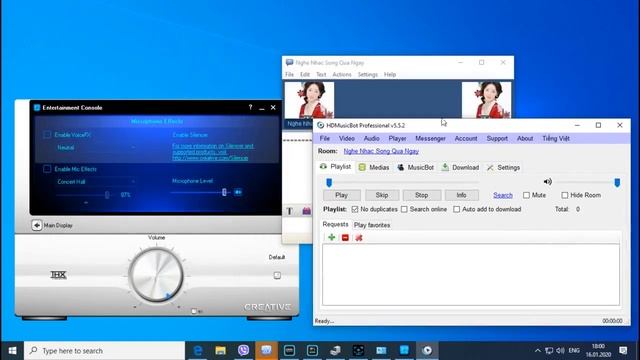Viewport: 640px width, 360px height.
Task: Click the Default checkbox on Creative console
Action: coord(277,276)
